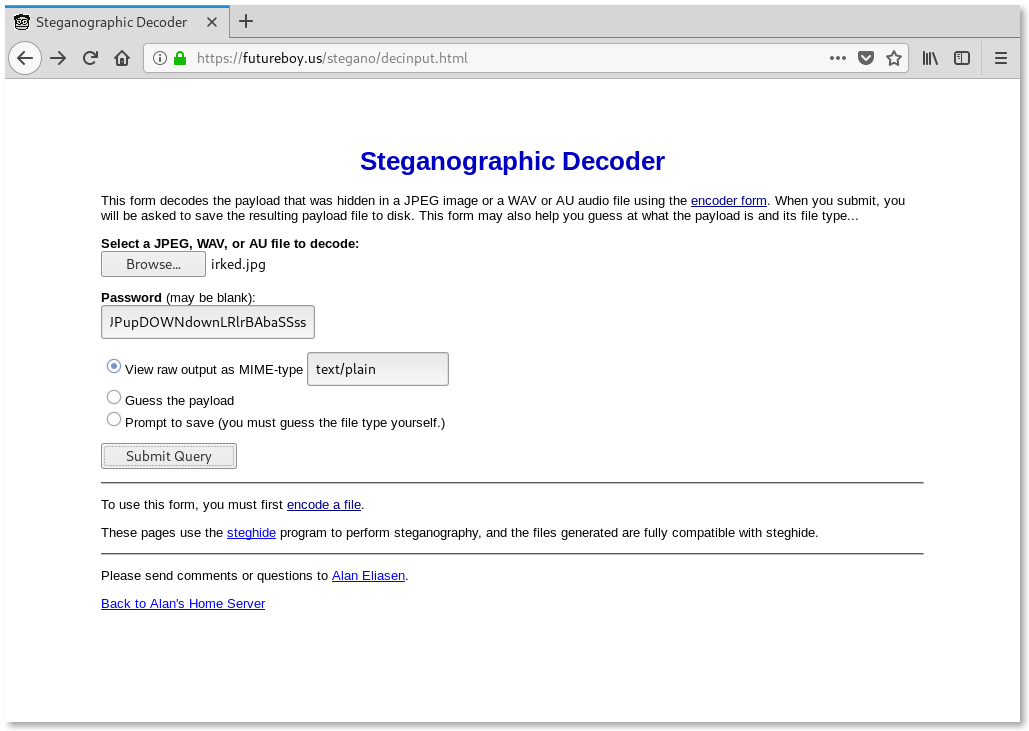Image resolution: width=1029 pixels, height=731 pixels.
Task: Open the encoder form link
Action: (x=728, y=201)
